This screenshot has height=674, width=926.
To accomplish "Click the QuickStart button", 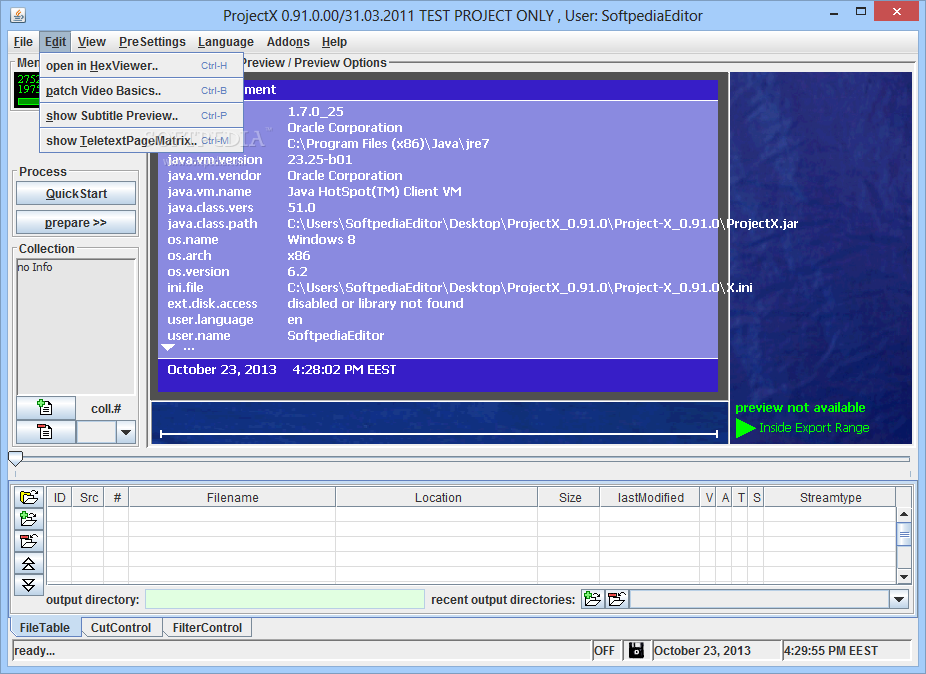I will pyautogui.click(x=76, y=194).
